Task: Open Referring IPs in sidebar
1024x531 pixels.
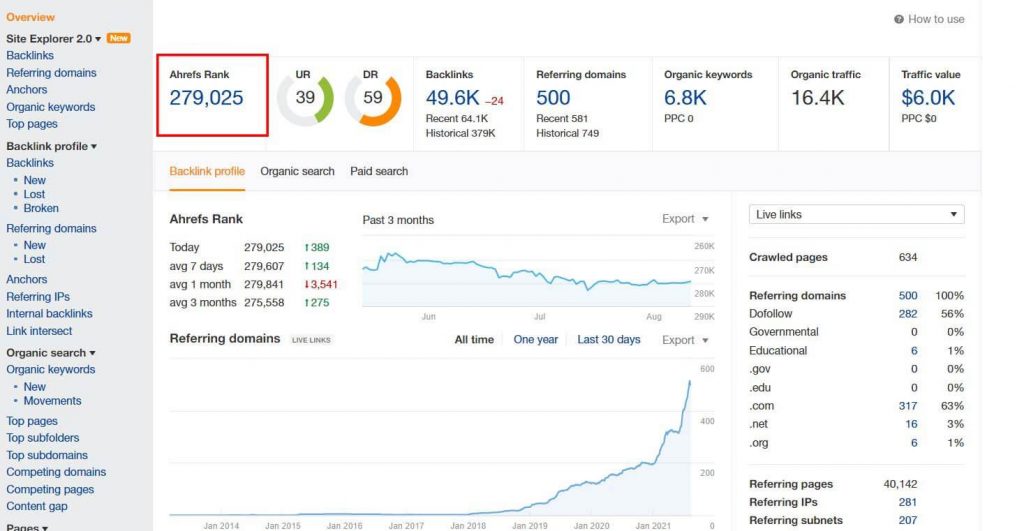Action: coord(38,297)
